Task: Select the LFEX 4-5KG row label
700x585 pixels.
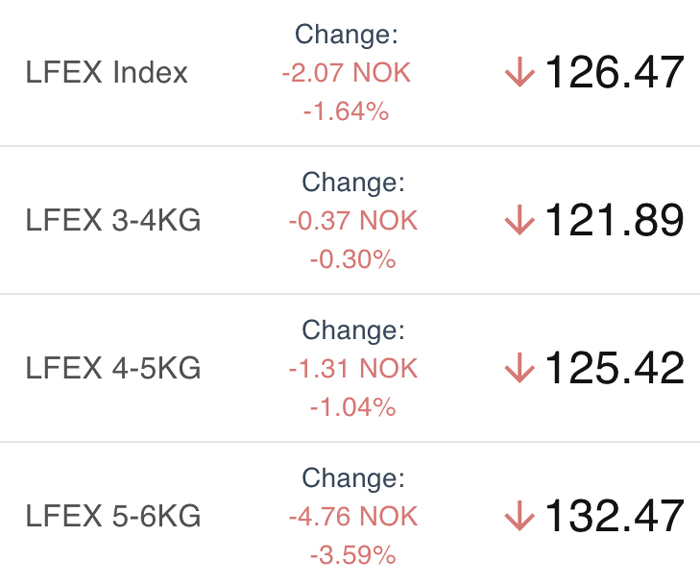Action: click(113, 368)
